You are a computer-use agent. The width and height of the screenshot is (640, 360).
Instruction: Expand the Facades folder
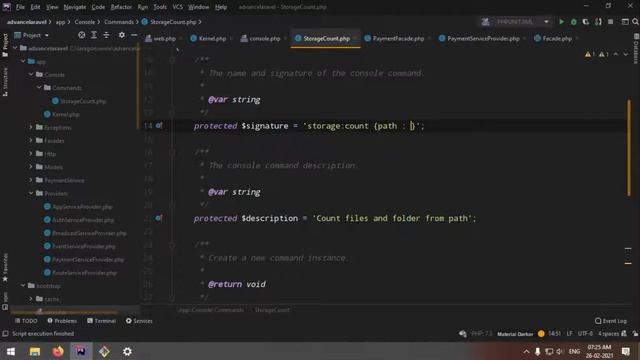point(31,140)
